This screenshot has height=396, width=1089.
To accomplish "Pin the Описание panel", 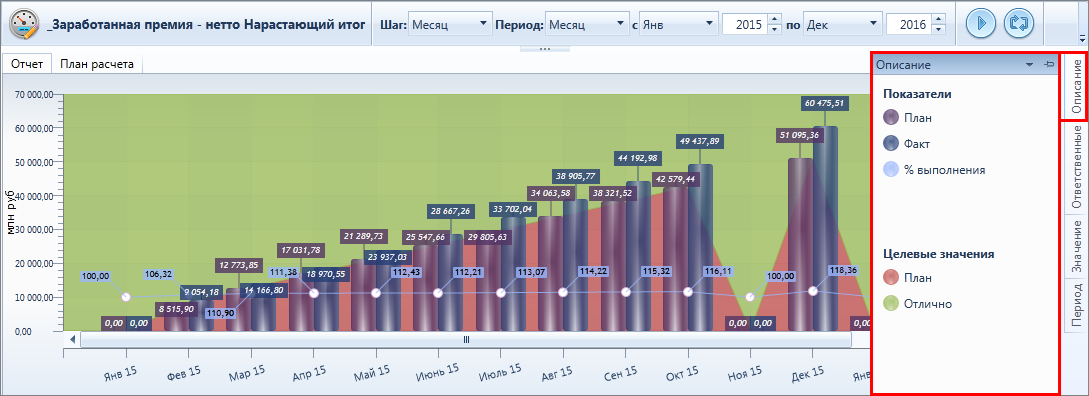I will (x=1049, y=64).
